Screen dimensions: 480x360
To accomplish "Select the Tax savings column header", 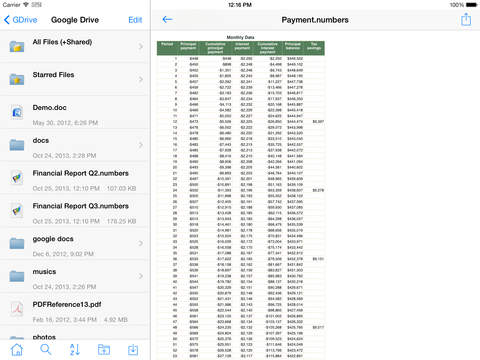I will (x=314, y=46).
